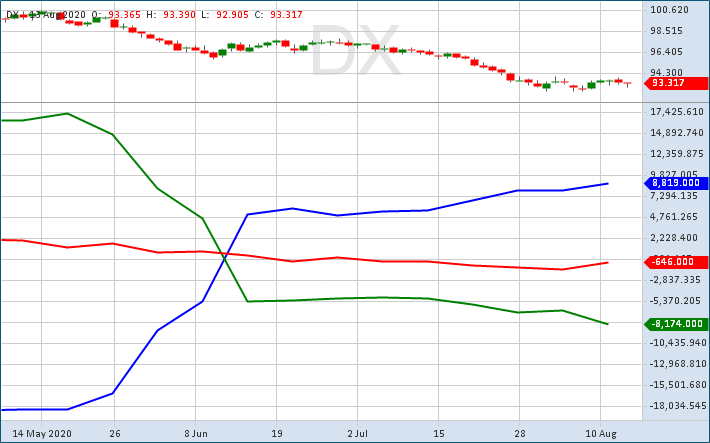Click the 96.405 price axis label
Image resolution: width=710 pixels, height=443 pixels.
click(x=666, y=52)
